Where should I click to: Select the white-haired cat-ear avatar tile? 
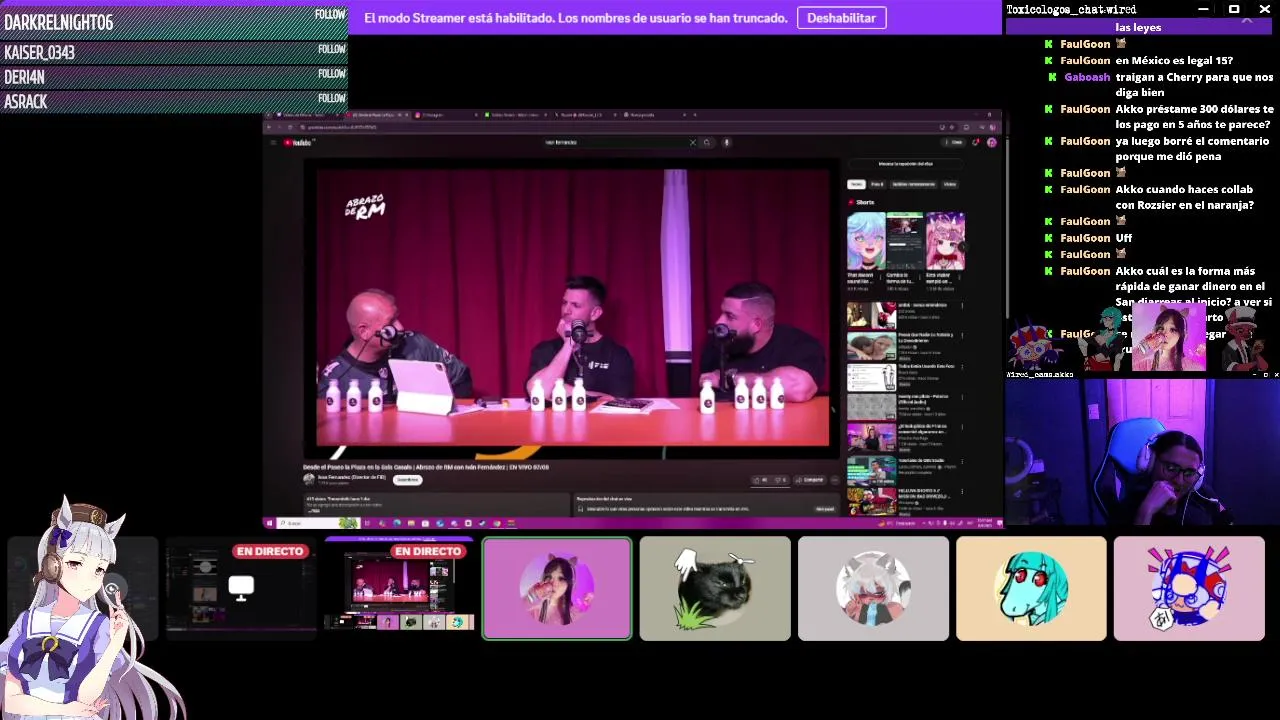(x=873, y=588)
